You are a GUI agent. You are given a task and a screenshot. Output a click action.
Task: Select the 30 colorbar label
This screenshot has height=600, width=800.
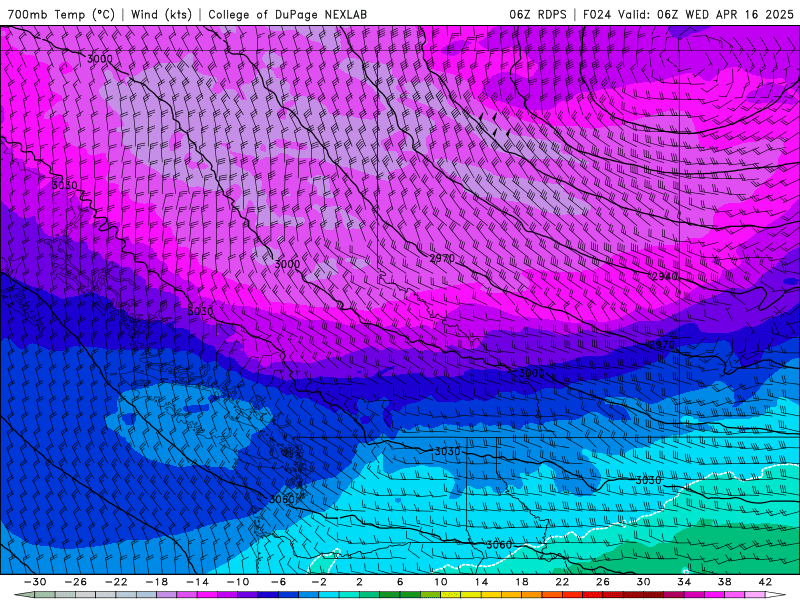coord(643,582)
